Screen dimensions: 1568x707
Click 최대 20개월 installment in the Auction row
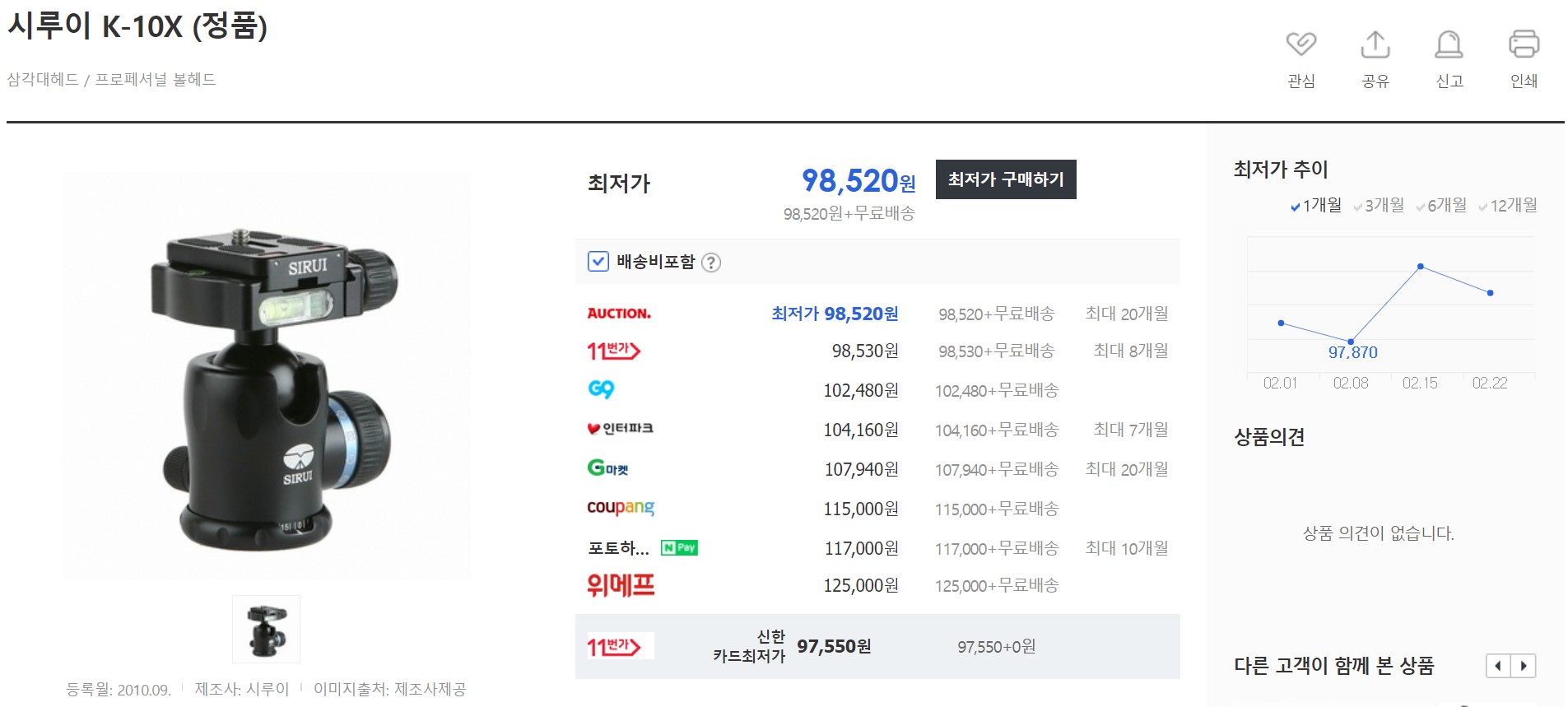(1127, 314)
